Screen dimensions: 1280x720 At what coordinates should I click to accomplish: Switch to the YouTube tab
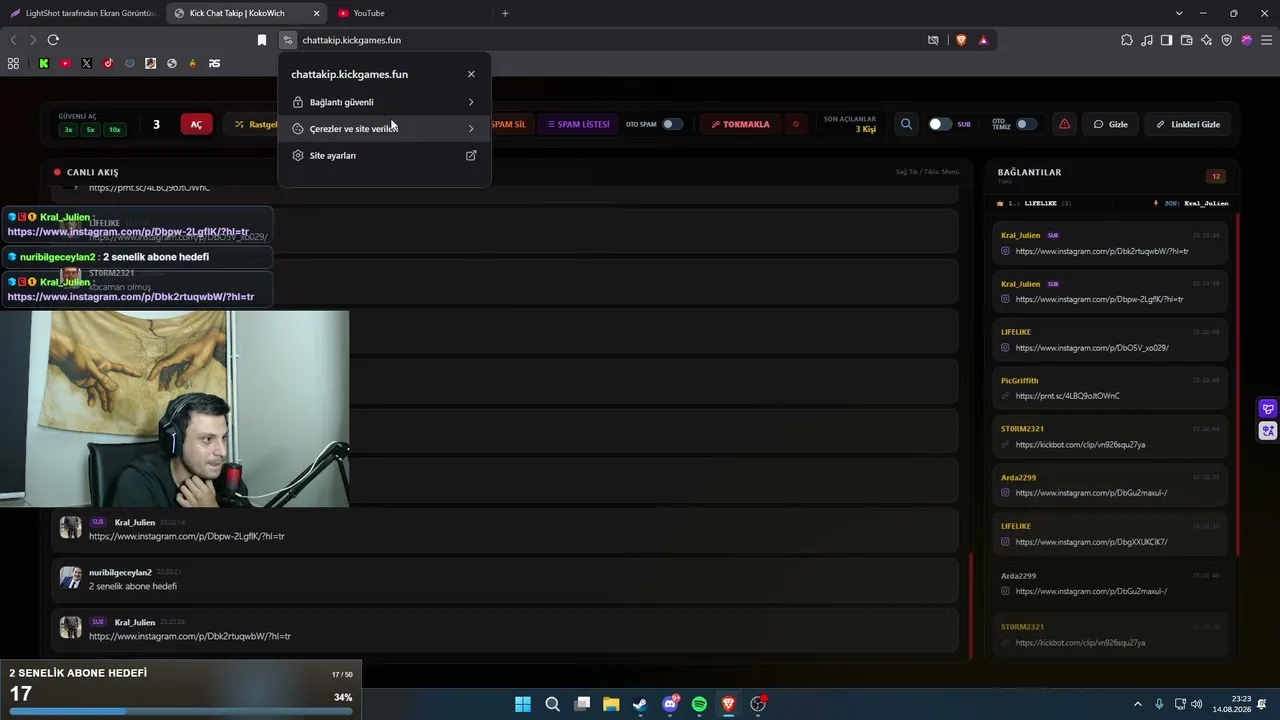[x=410, y=13]
